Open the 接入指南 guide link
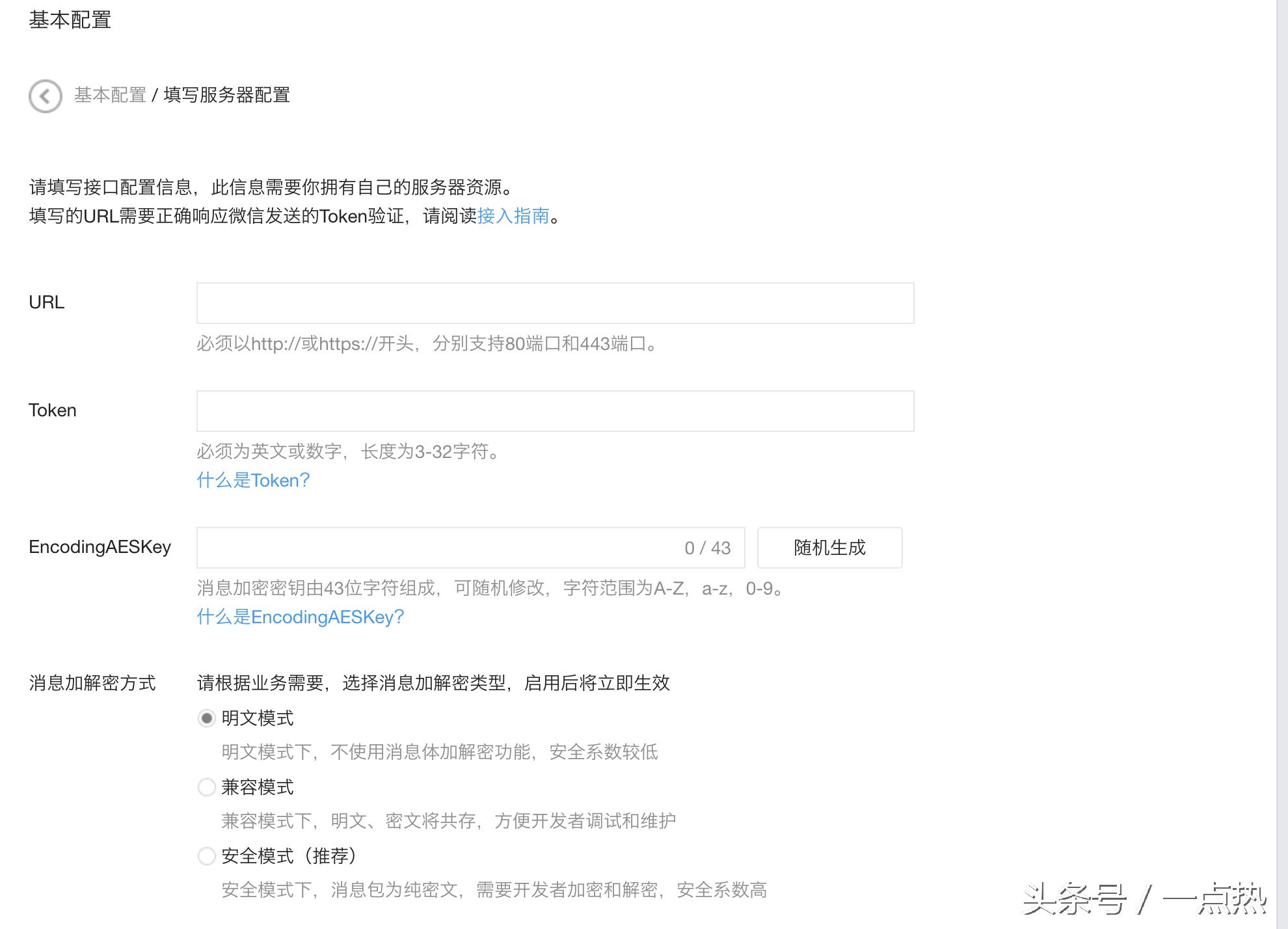The image size is (1288, 929). coord(513,216)
